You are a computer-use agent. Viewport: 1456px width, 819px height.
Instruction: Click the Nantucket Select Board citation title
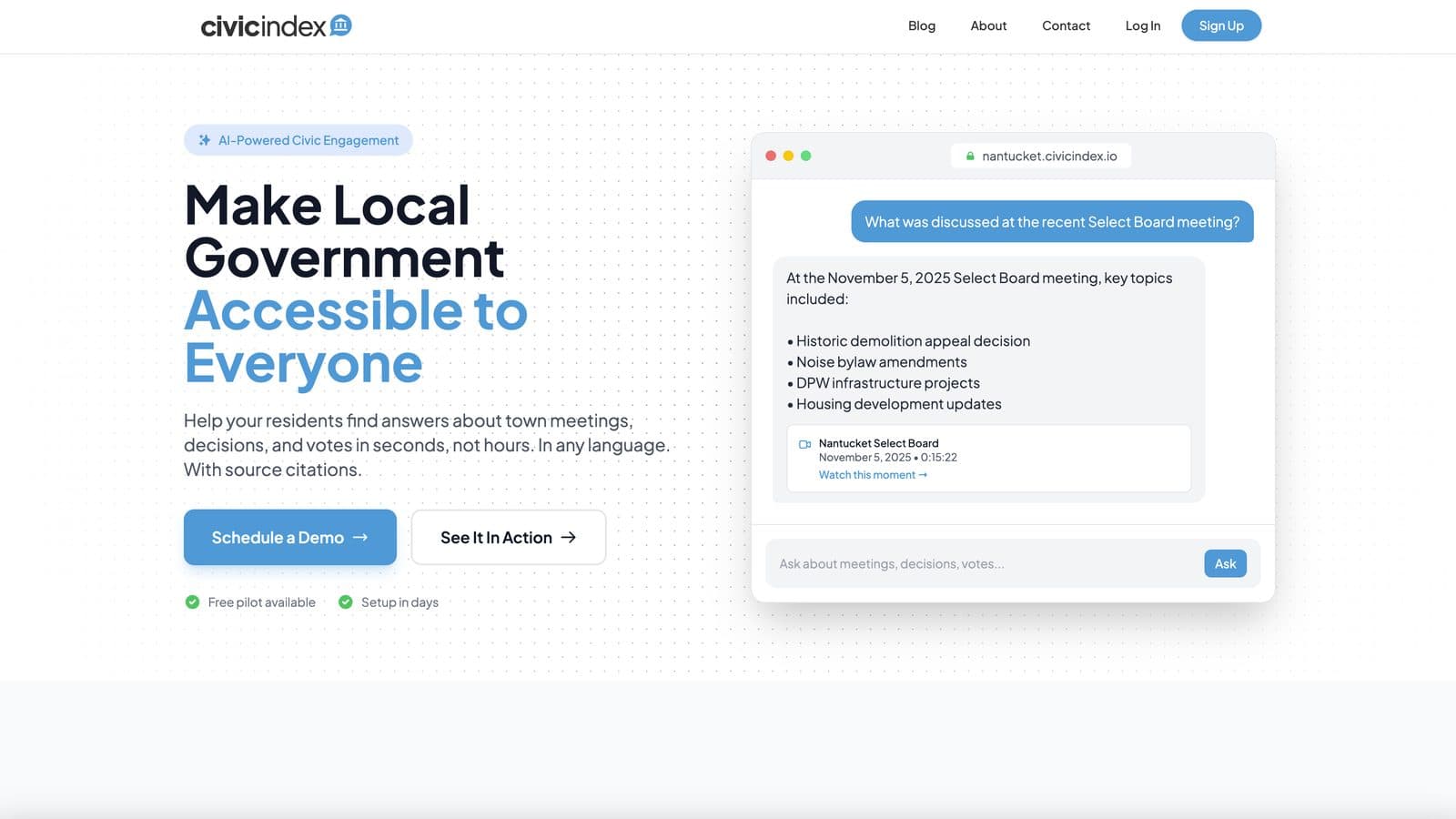[878, 443]
